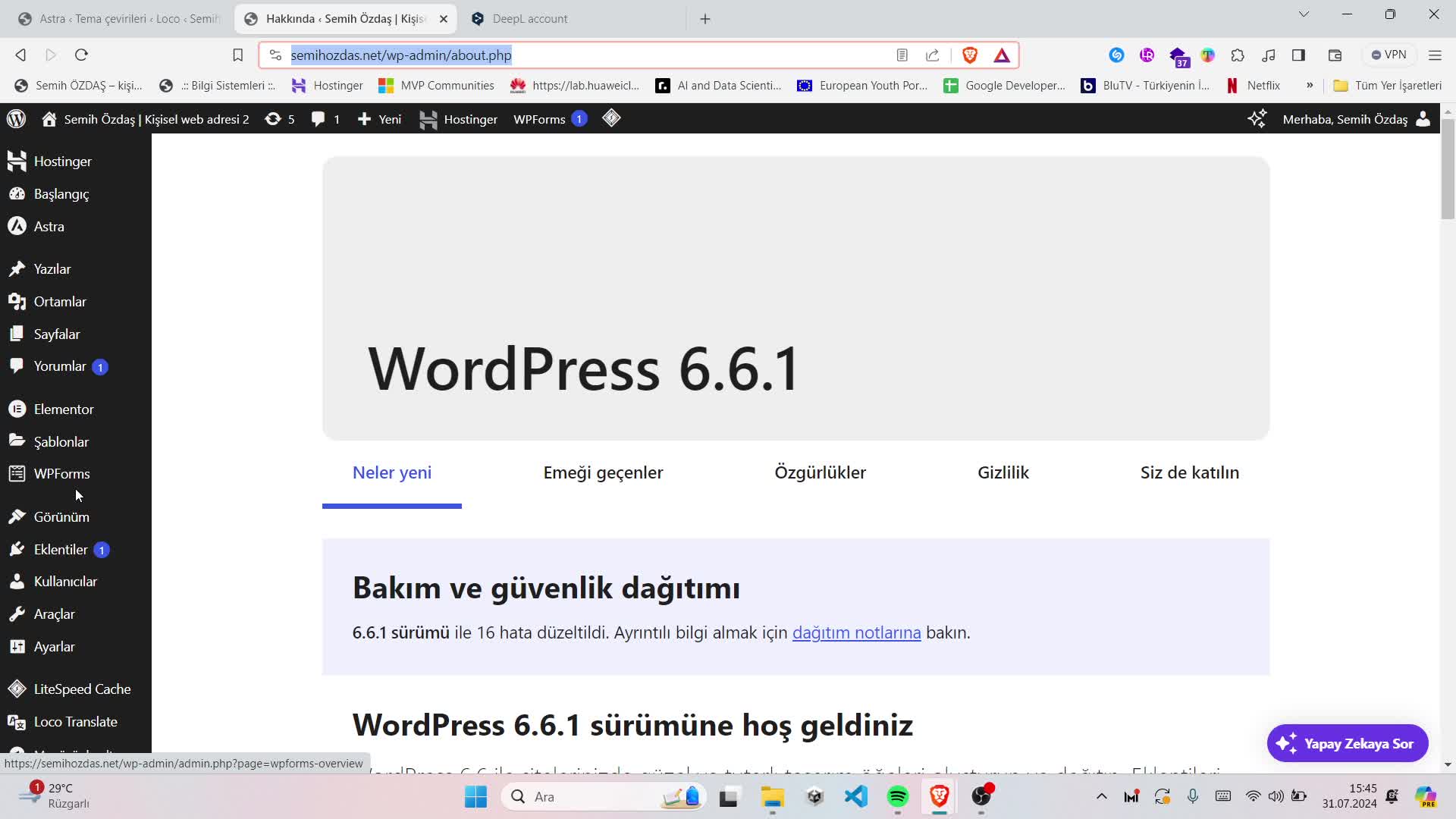This screenshot has width=1456, height=819.
Task: Toggle reader mode icon in address bar
Action: [902, 55]
